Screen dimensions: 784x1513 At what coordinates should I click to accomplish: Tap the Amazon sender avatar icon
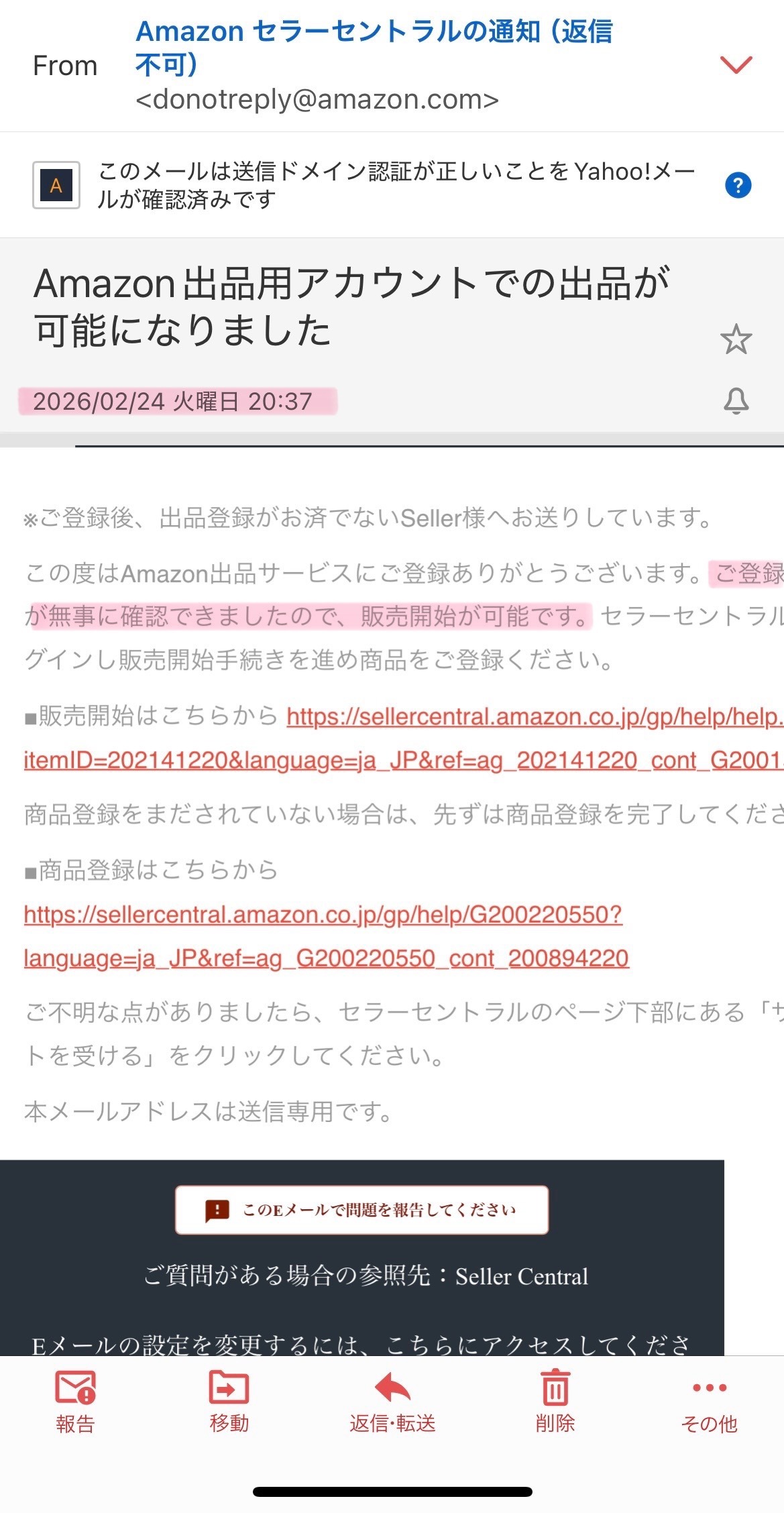(x=56, y=185)
